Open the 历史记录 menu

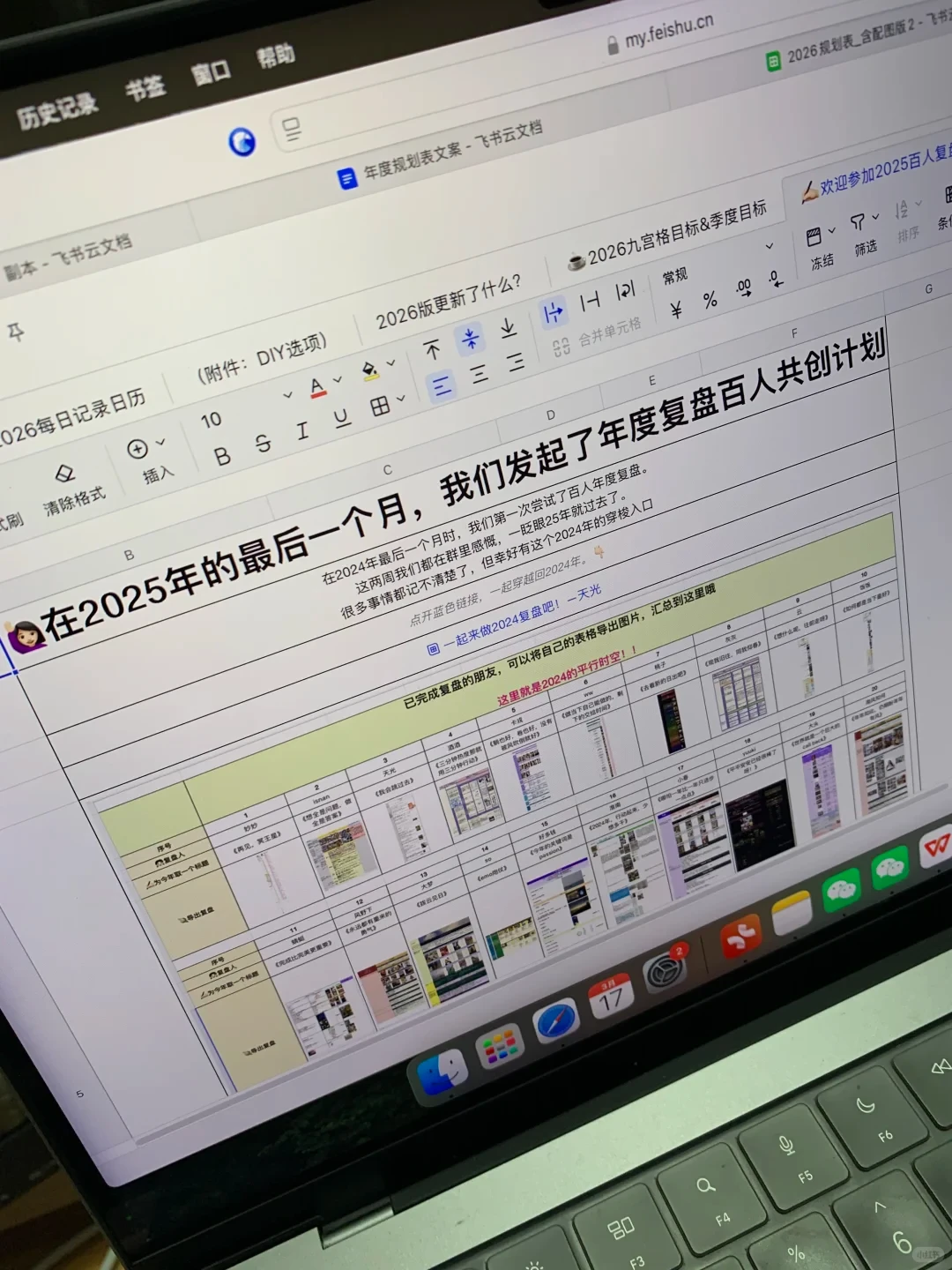(57, 110)
